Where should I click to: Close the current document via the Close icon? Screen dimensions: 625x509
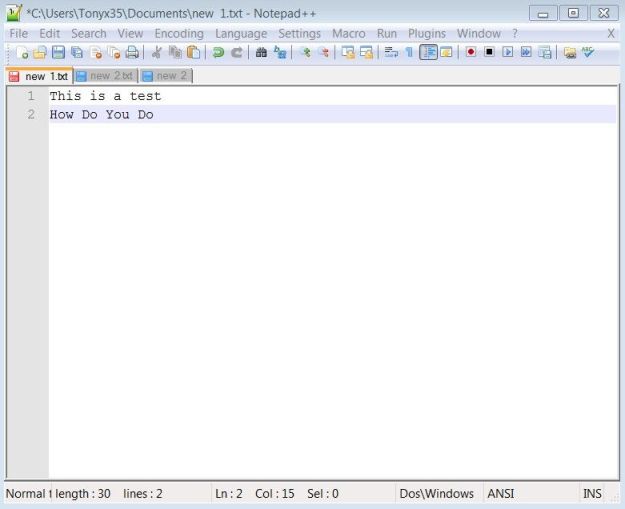coord(96,52)
